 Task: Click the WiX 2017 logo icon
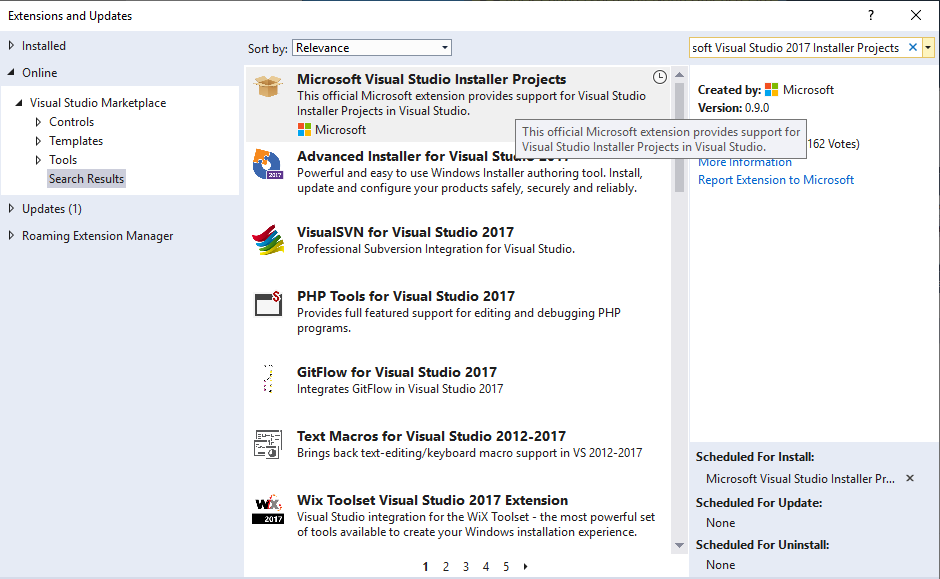pyautogui.click(x=268, y=509)
